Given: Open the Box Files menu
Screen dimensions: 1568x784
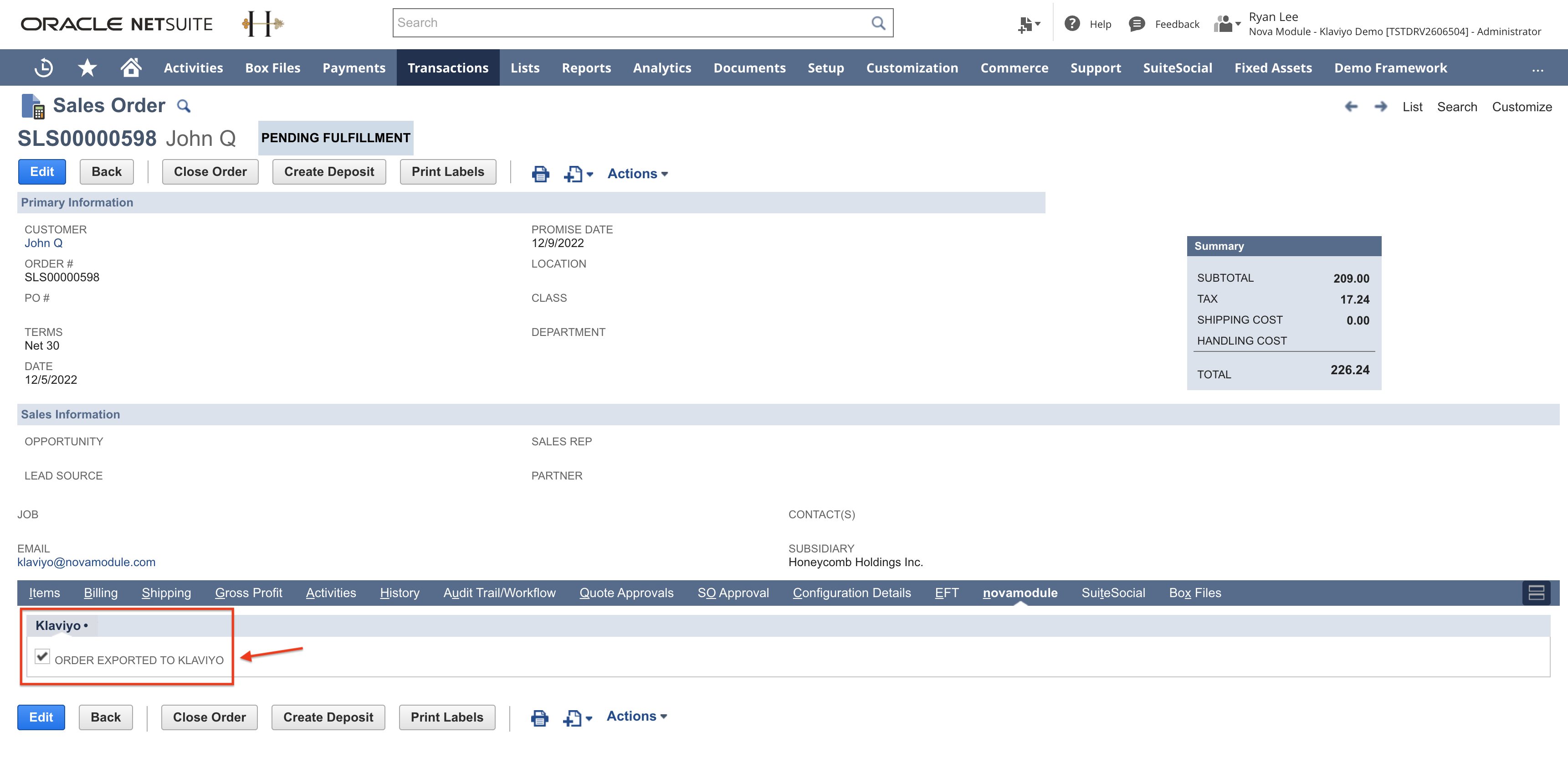Looking at the screenshot, I should [273, 67].
